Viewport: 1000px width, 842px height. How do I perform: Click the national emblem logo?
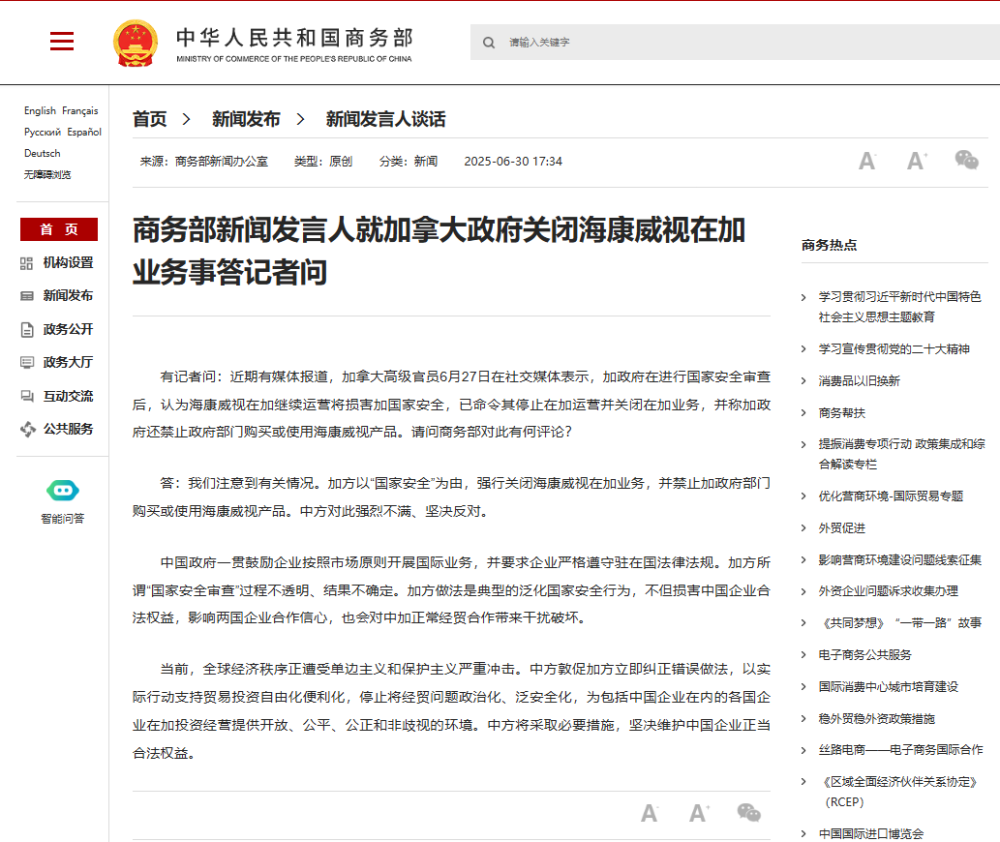click(x=135, y=43)
